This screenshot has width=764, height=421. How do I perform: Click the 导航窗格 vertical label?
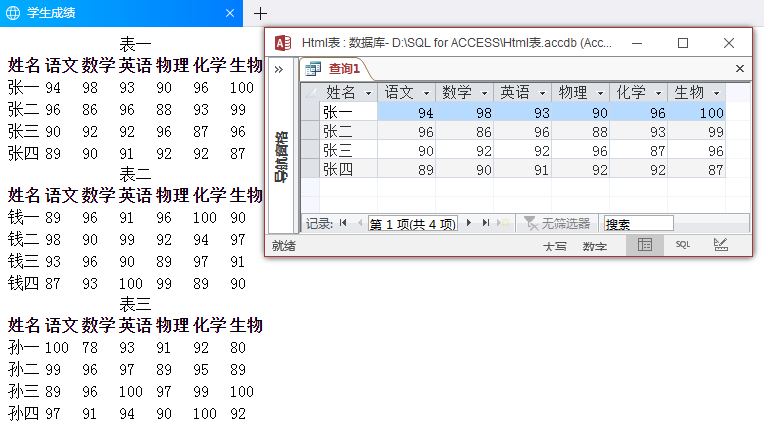(x=281, y=157)
